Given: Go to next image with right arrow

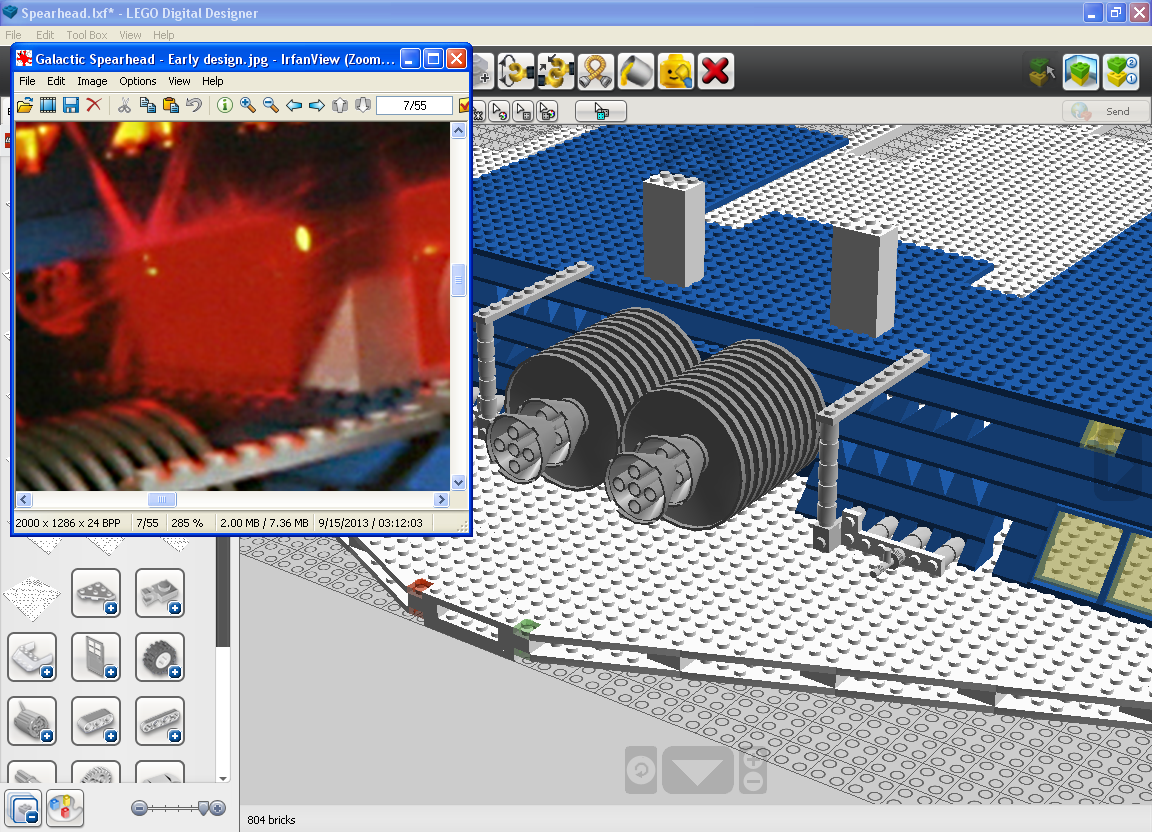Looking at the screenshot, I should (x=317, y=105).
